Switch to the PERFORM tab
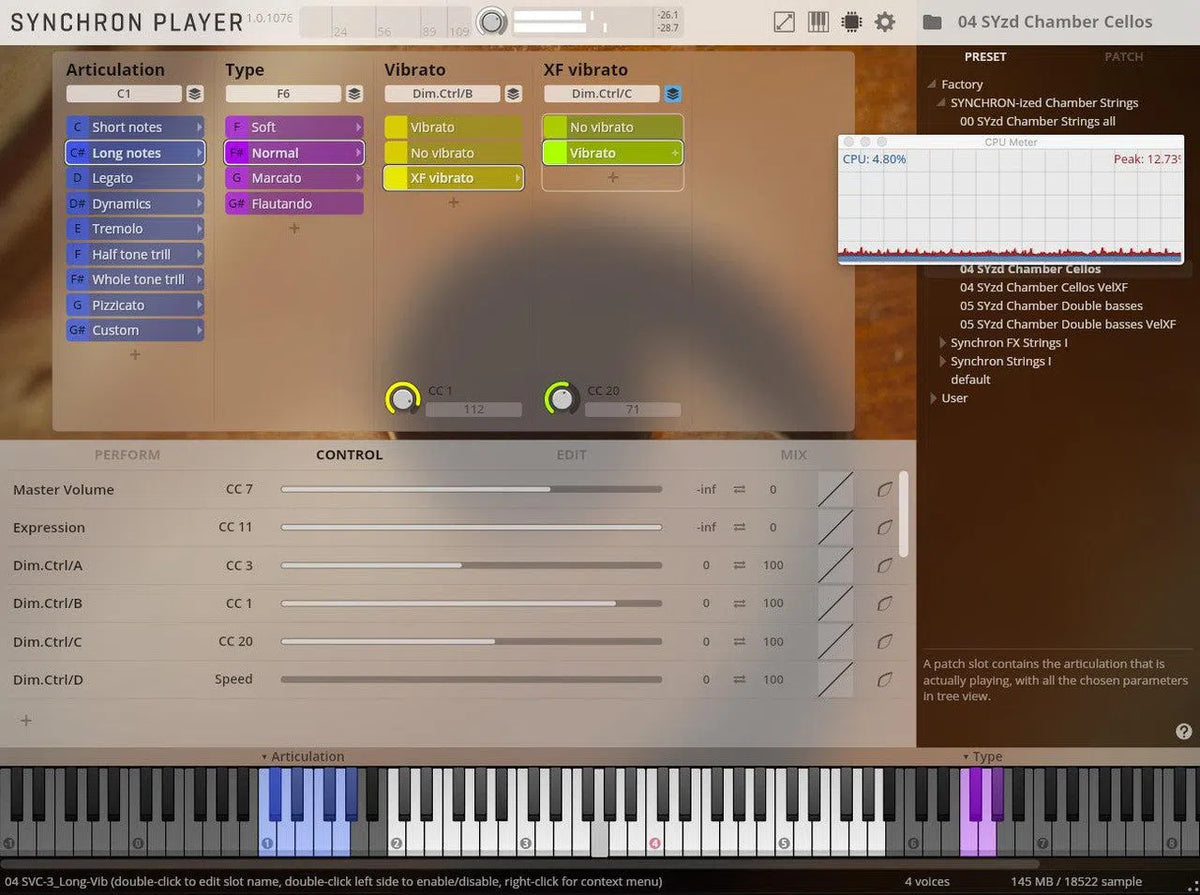 tap(127, 455)
